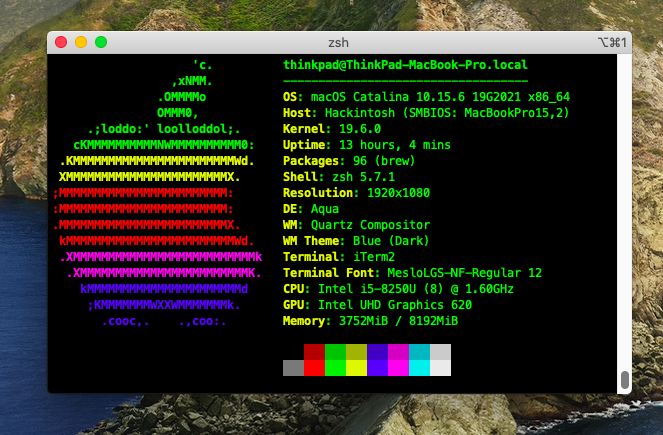The width and height of the screenshot is (663, 435).
Task: Click the Resolution 1920x1080 line
Action: click(x=356, y=193)
